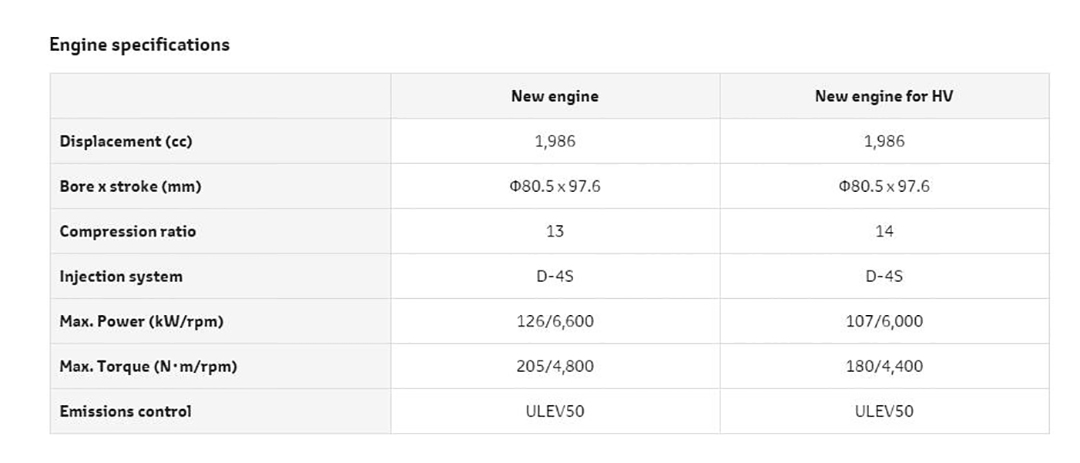Click the 205/4,800 max torque value
This screenshot has width=1080, height=463.
555,367
